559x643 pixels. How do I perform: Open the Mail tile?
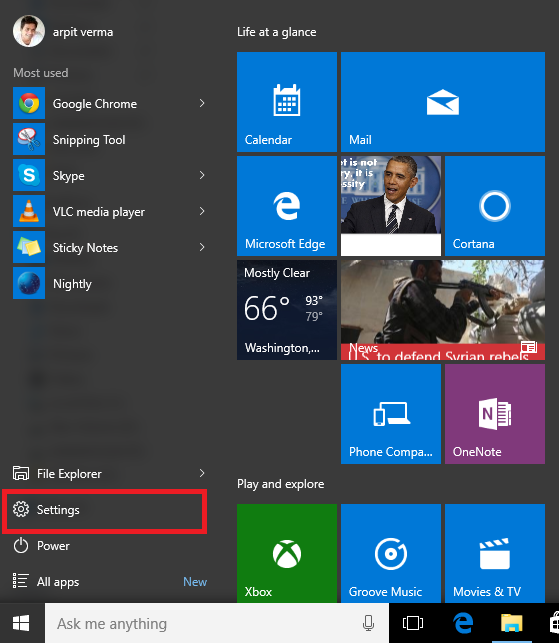443,102
